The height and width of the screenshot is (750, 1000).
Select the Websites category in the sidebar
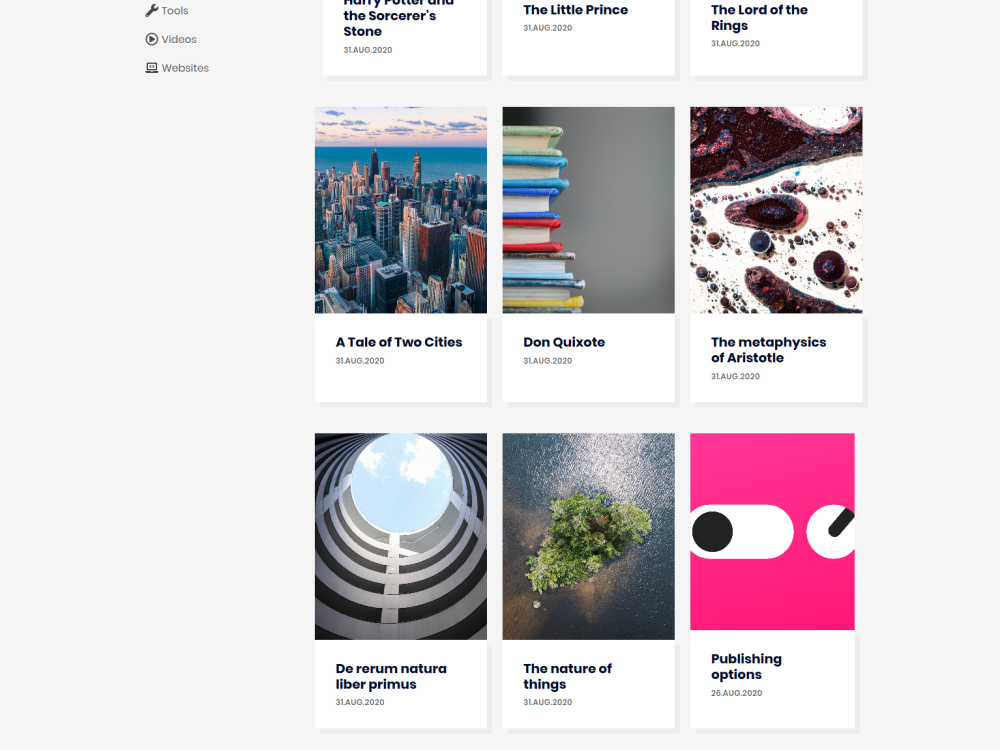186,67
